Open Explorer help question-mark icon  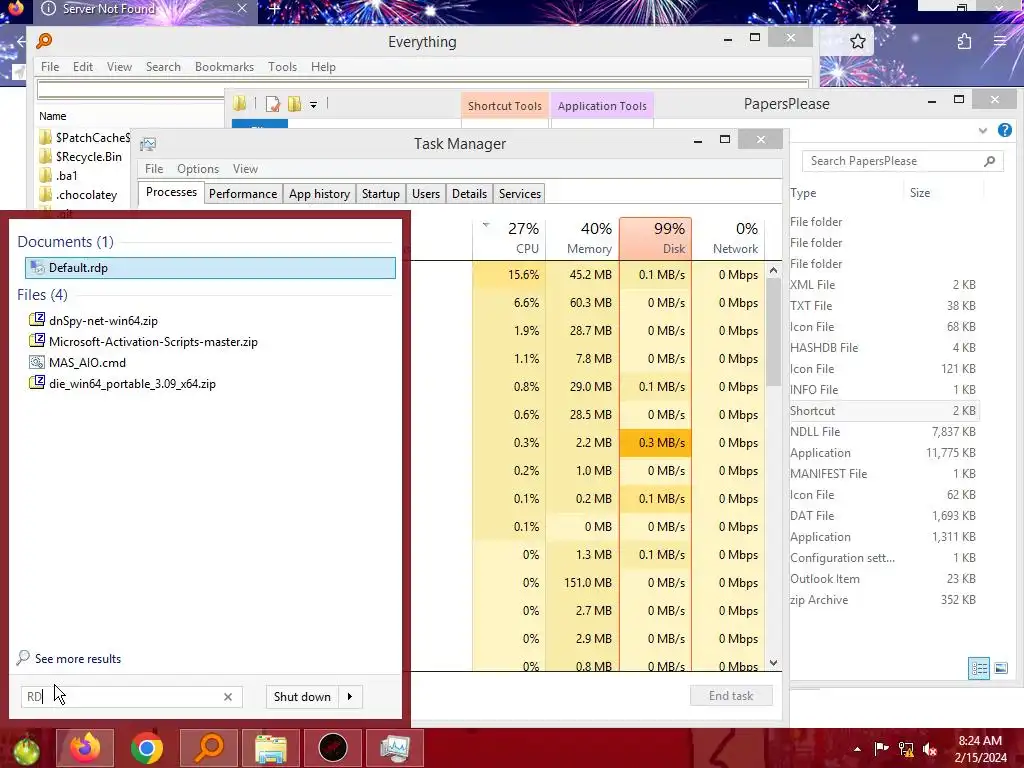point(1005,130)
